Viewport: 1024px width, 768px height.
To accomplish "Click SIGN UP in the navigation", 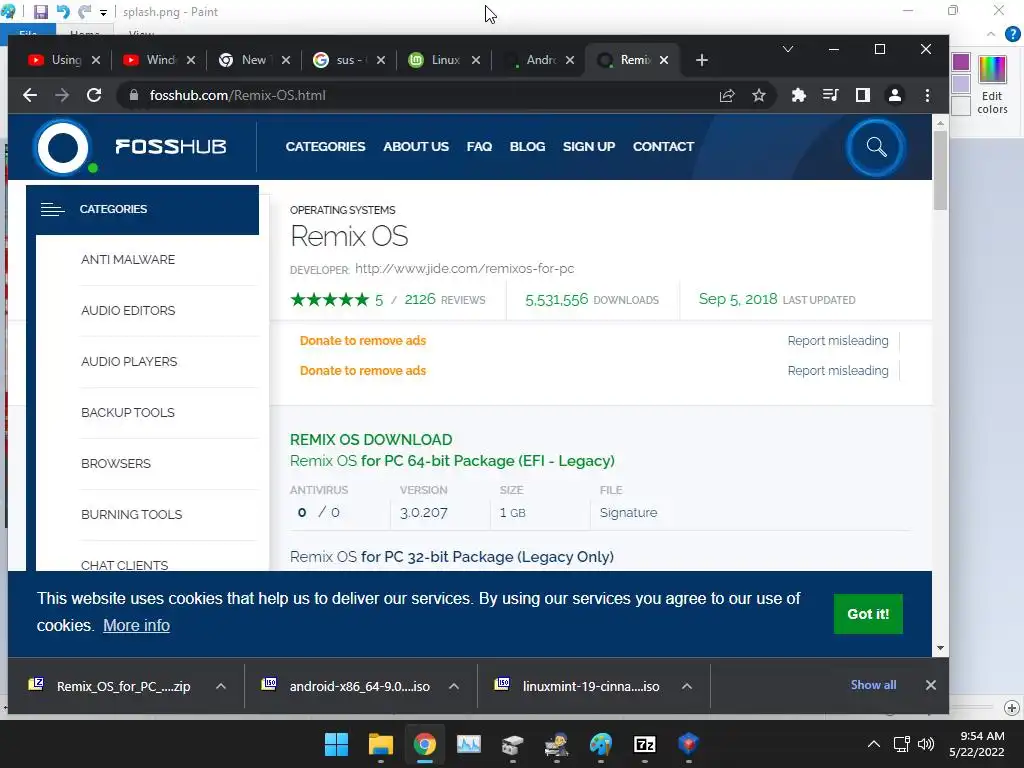I will coord(589,147).
